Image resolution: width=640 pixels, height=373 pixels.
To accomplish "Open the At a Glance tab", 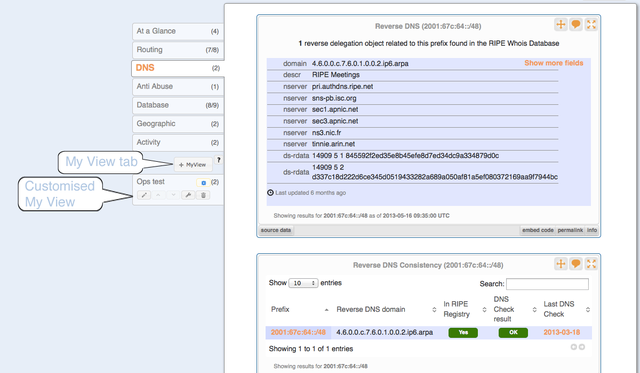I will click(178, 31).
